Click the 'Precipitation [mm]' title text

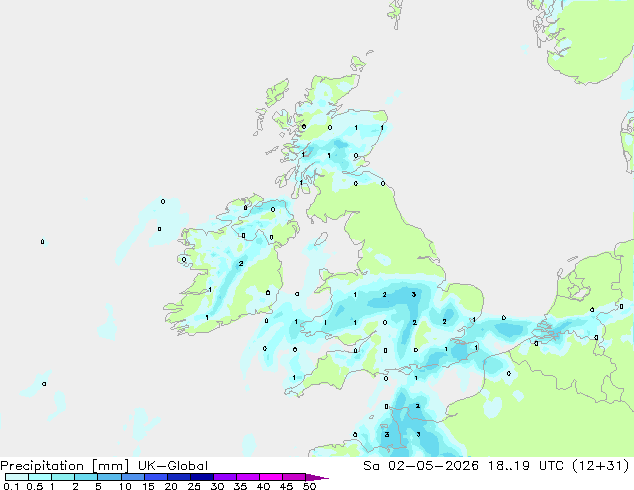[x=65, y=466]
